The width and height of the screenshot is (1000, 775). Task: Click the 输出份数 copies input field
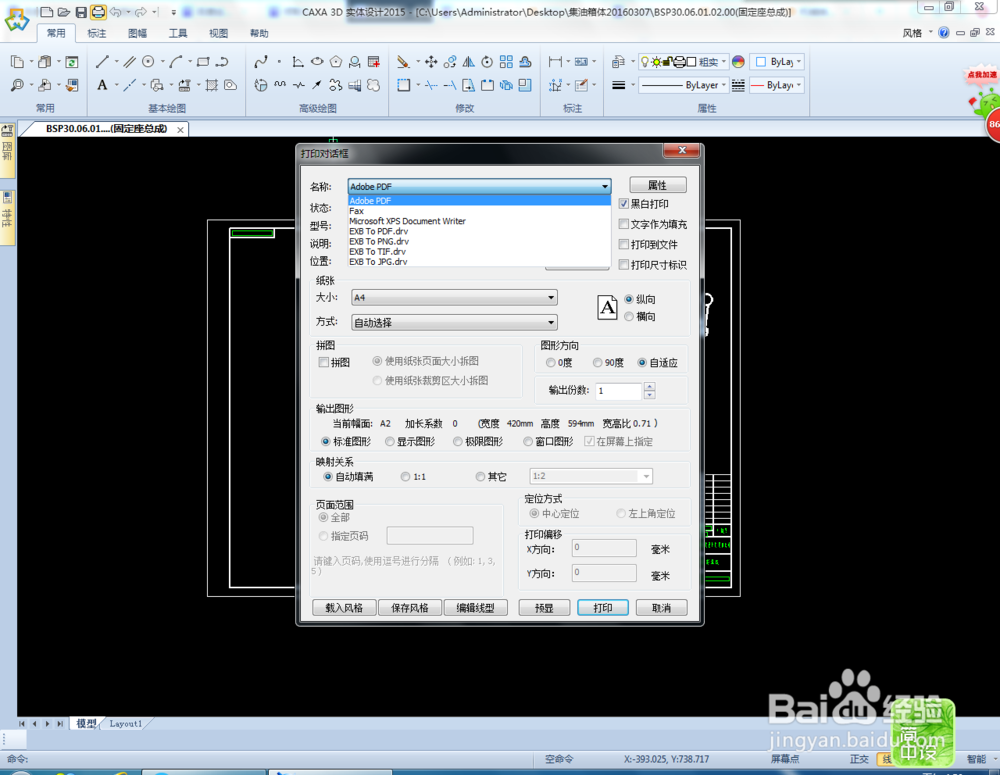point(618,390)
